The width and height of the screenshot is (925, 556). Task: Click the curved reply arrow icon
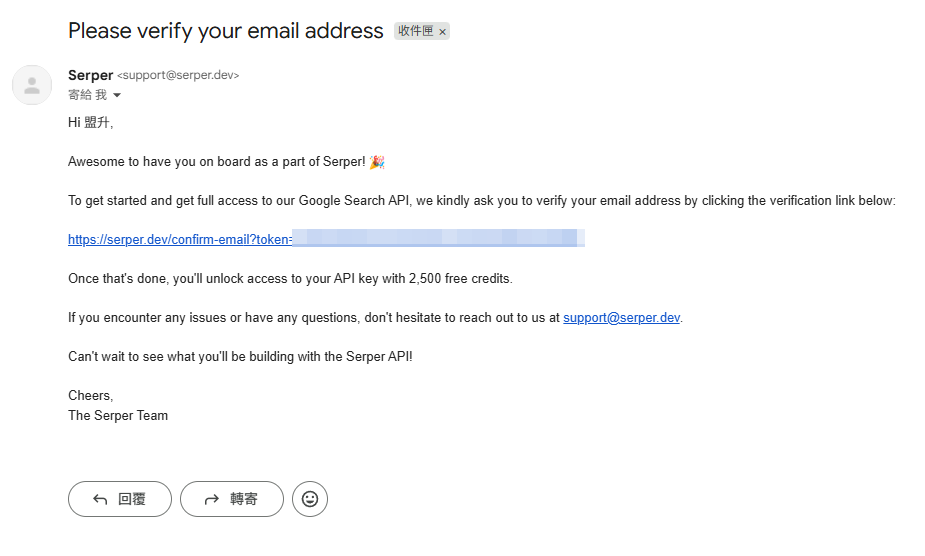click(100, 499)
